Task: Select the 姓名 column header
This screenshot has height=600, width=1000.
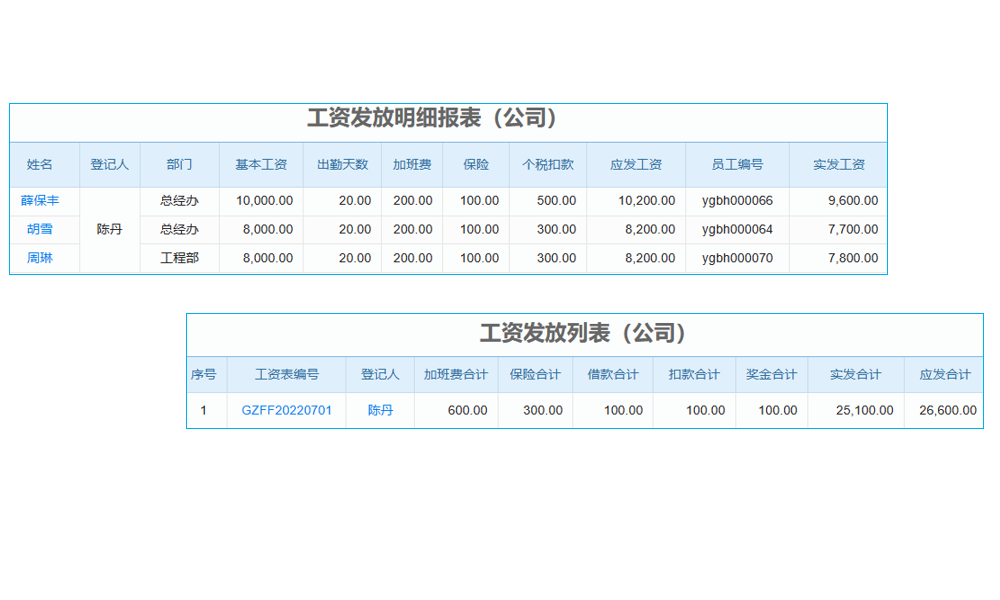Action: coord(42,164)
